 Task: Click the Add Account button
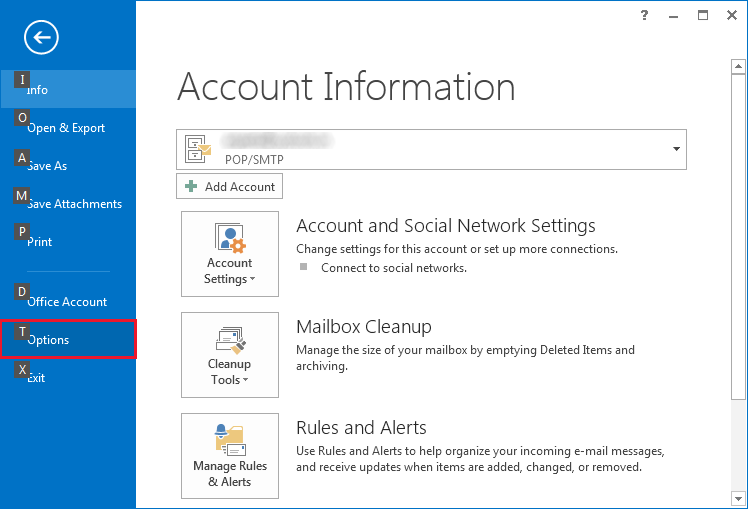pyautogui.click(x=229, y=186)
